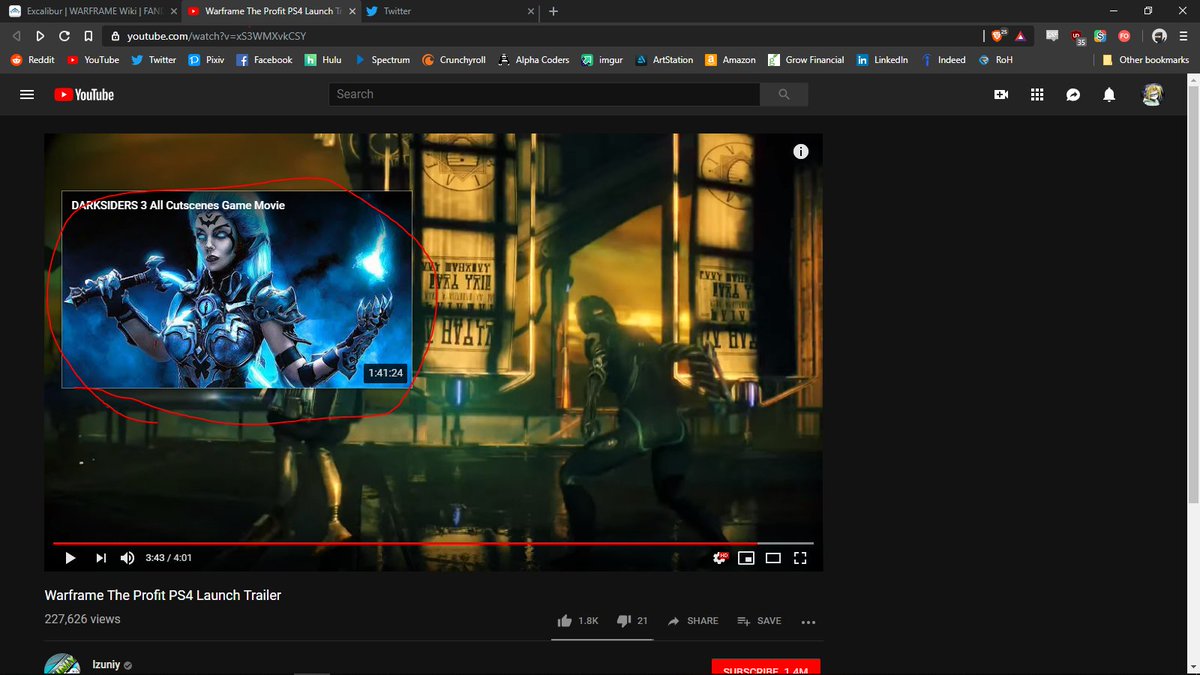Open RoH bookmark
This screenshot has height=675, width=1200.
pos(996,60)
